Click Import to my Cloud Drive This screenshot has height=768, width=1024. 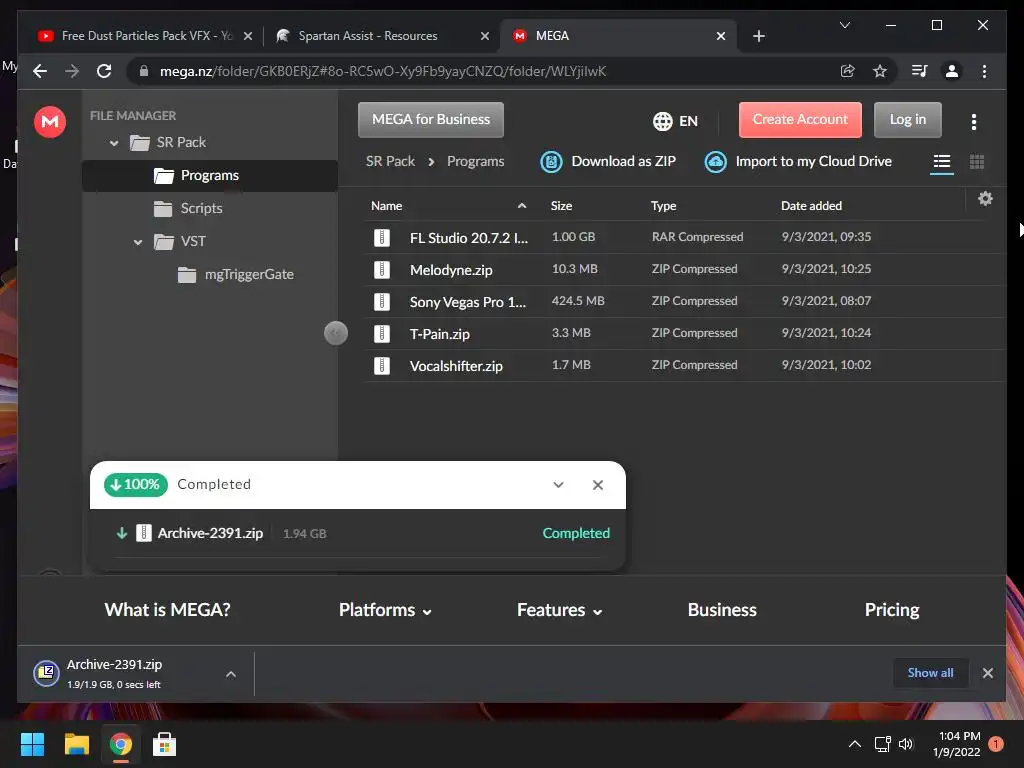(x=814, y=161)
